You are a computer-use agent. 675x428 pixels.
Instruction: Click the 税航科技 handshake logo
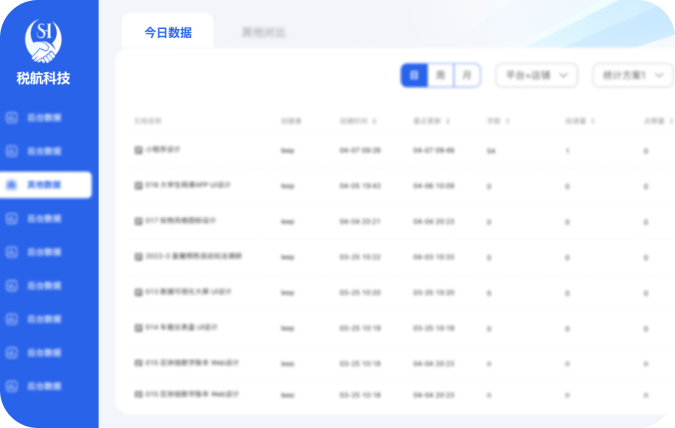[x=43, y=38]
